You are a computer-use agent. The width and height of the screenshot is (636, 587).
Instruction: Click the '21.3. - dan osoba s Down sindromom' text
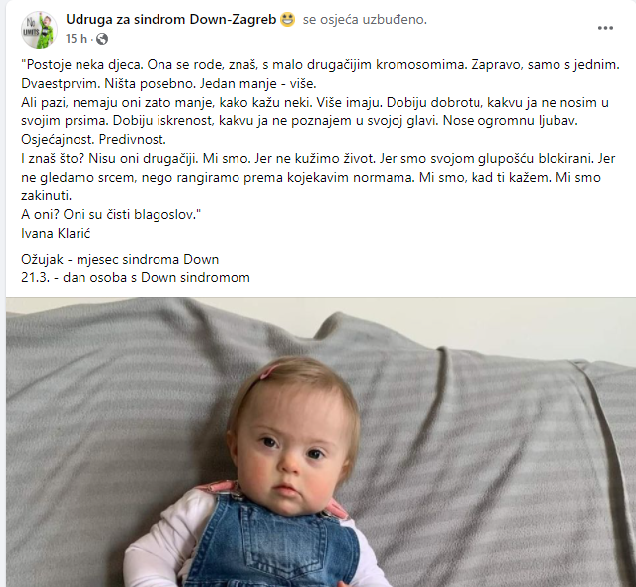(x=135, y=277)
